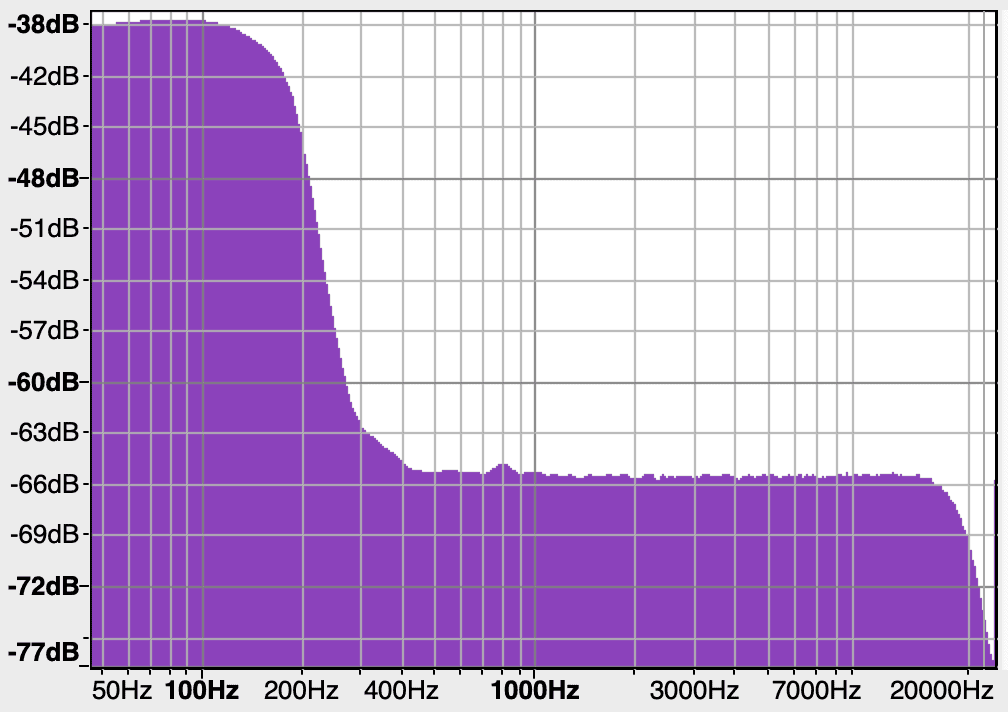Click the -72dB axis label
The height and width of the screenshot is (712, 1008).
pos(44,586)
